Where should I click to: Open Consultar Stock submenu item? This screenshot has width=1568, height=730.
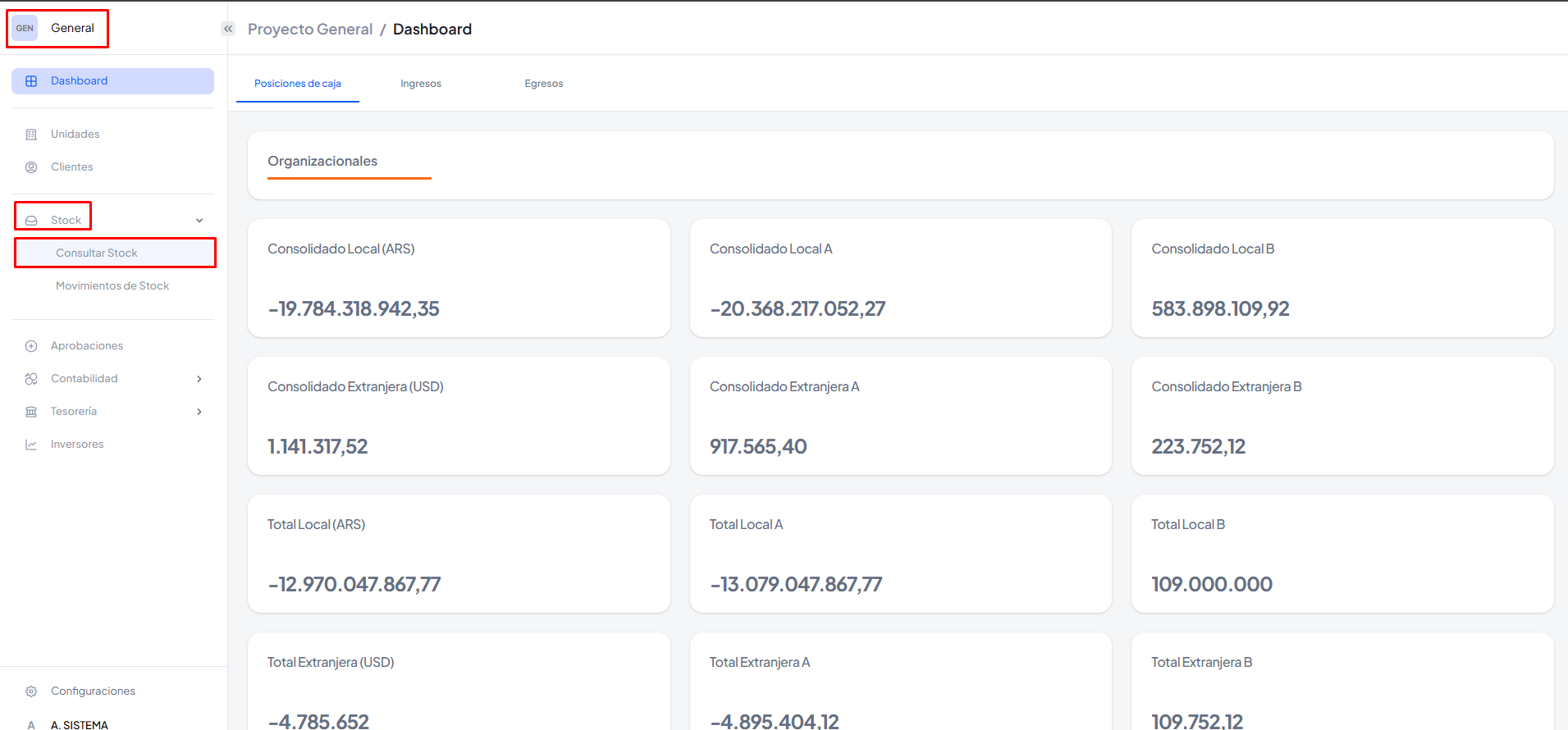(x=115, y=253)
